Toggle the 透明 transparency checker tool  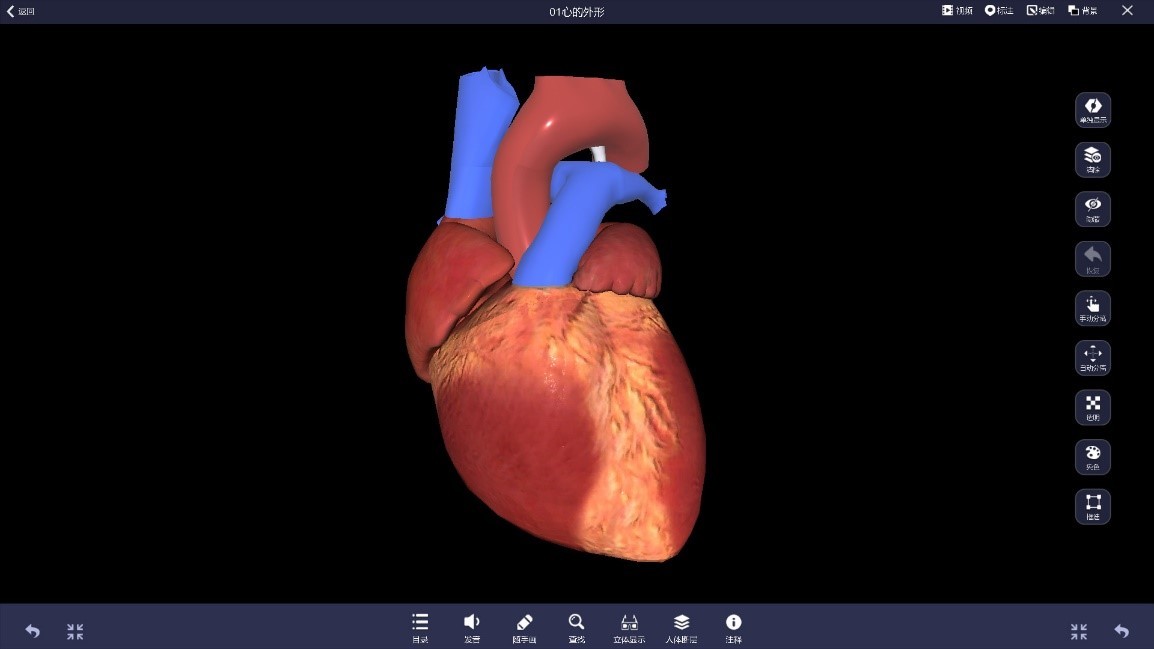click(x=1093, y=407)
